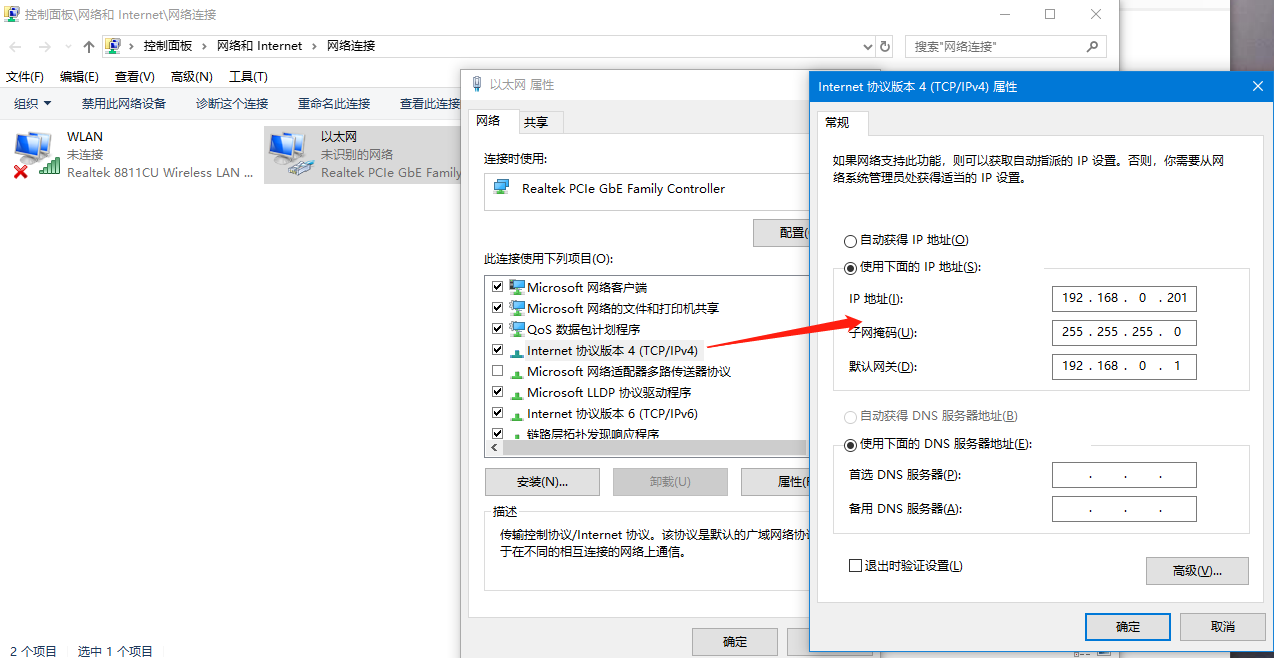The image size is (1274, 658).
Task: Click the search magnifier icon
Action: pyautogui.click(x=1092, y=46)
